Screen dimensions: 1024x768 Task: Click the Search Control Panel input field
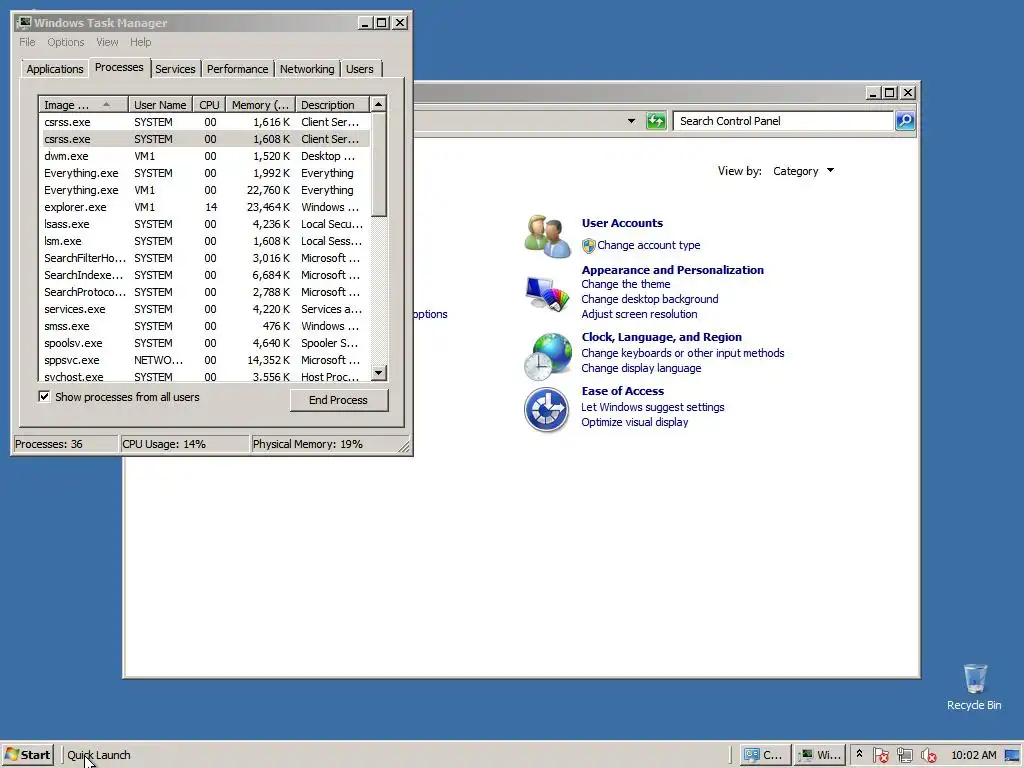[783, 121]
